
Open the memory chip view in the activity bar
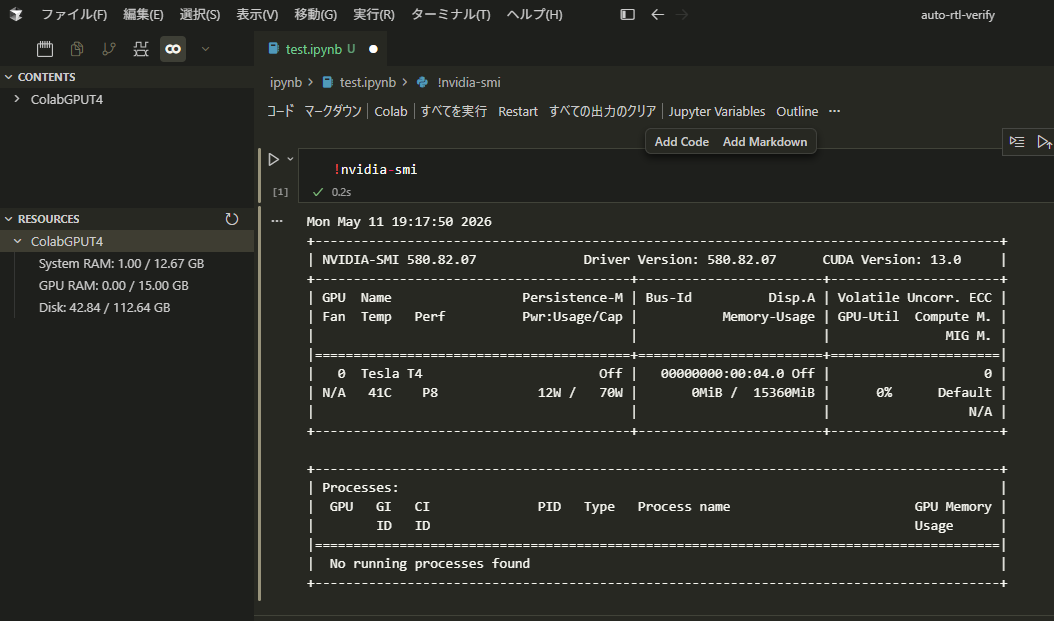tap(45, 48)
